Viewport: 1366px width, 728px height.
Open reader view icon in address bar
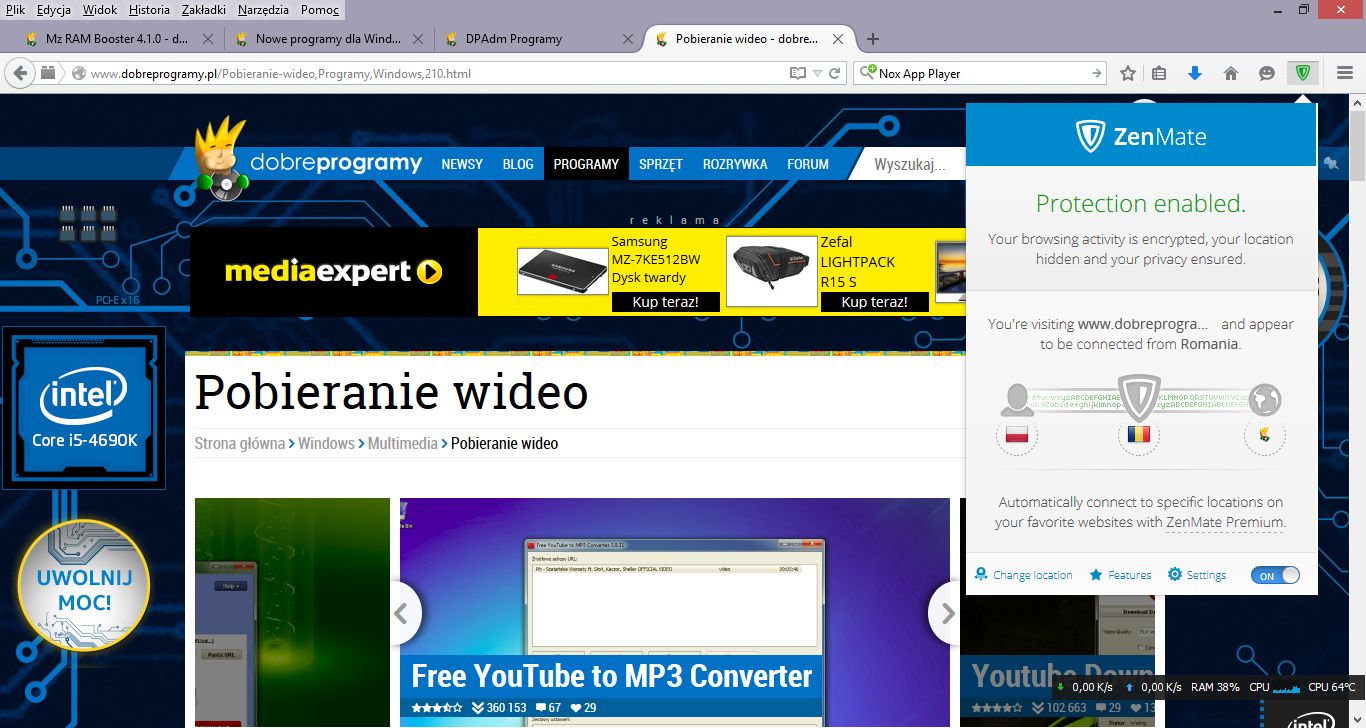click(797, 73)
